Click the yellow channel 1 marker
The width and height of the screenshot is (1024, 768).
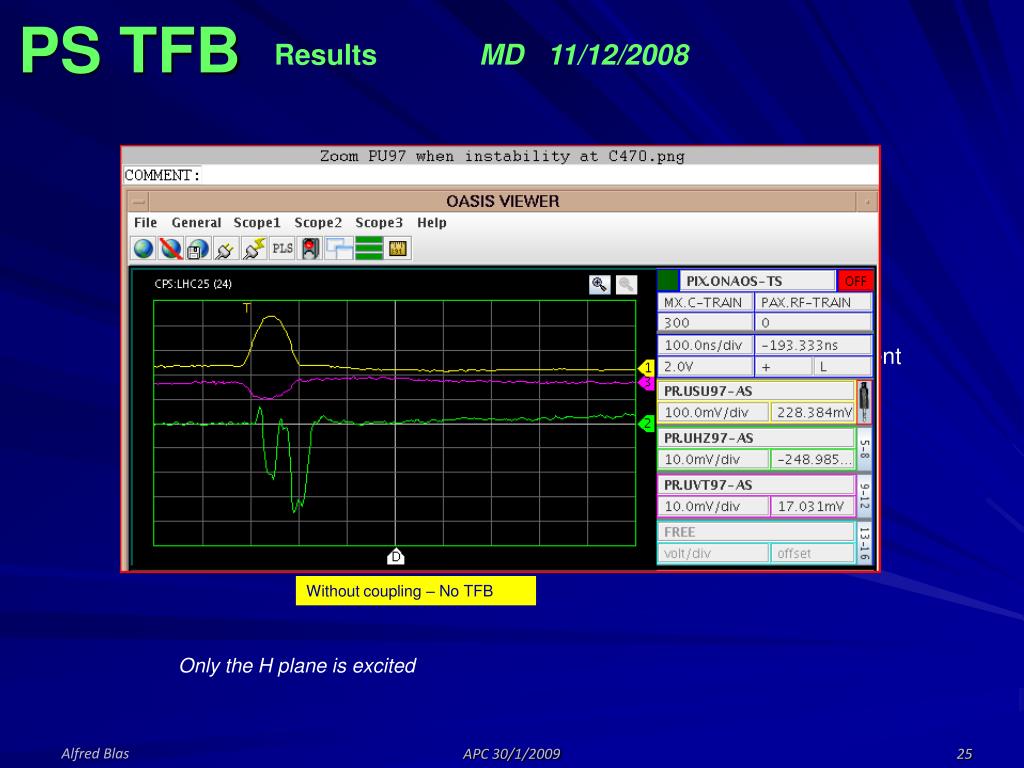(647, 368)
